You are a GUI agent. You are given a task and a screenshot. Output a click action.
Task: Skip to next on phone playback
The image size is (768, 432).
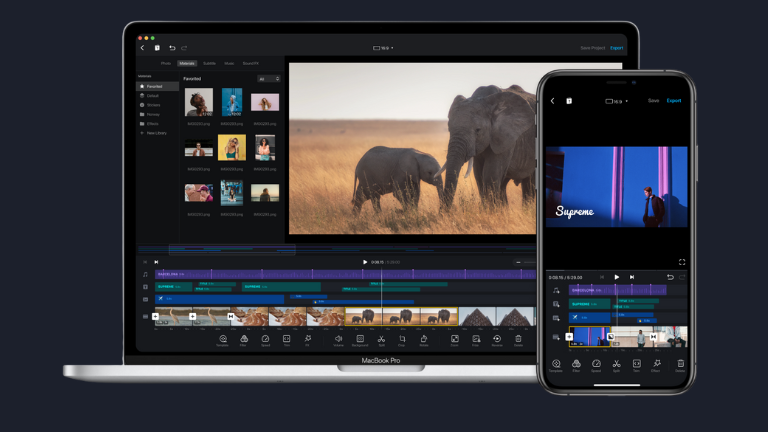pyautogui.click(x=632, y=277)
